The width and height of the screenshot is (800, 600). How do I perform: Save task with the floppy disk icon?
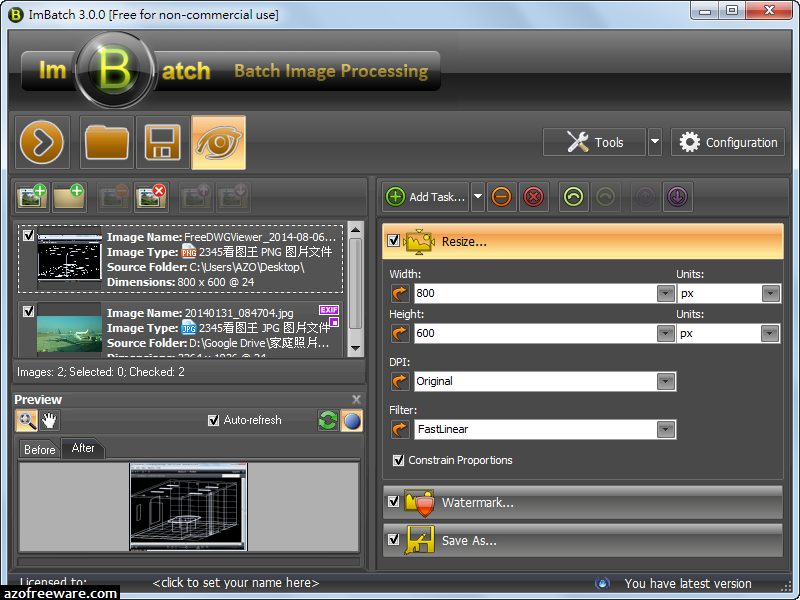coord(162,142)
